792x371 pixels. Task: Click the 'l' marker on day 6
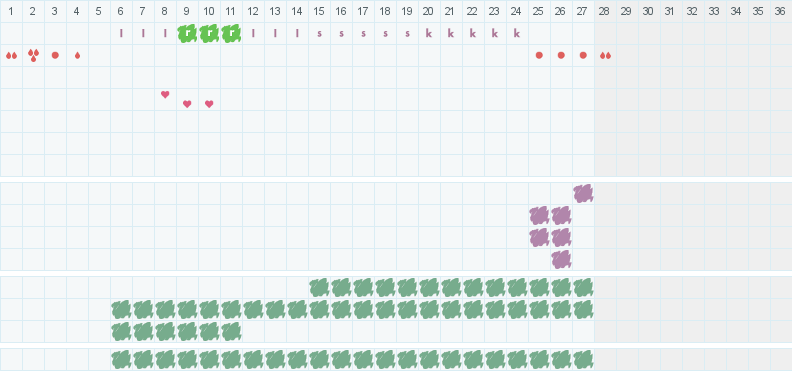click(121, 34)
